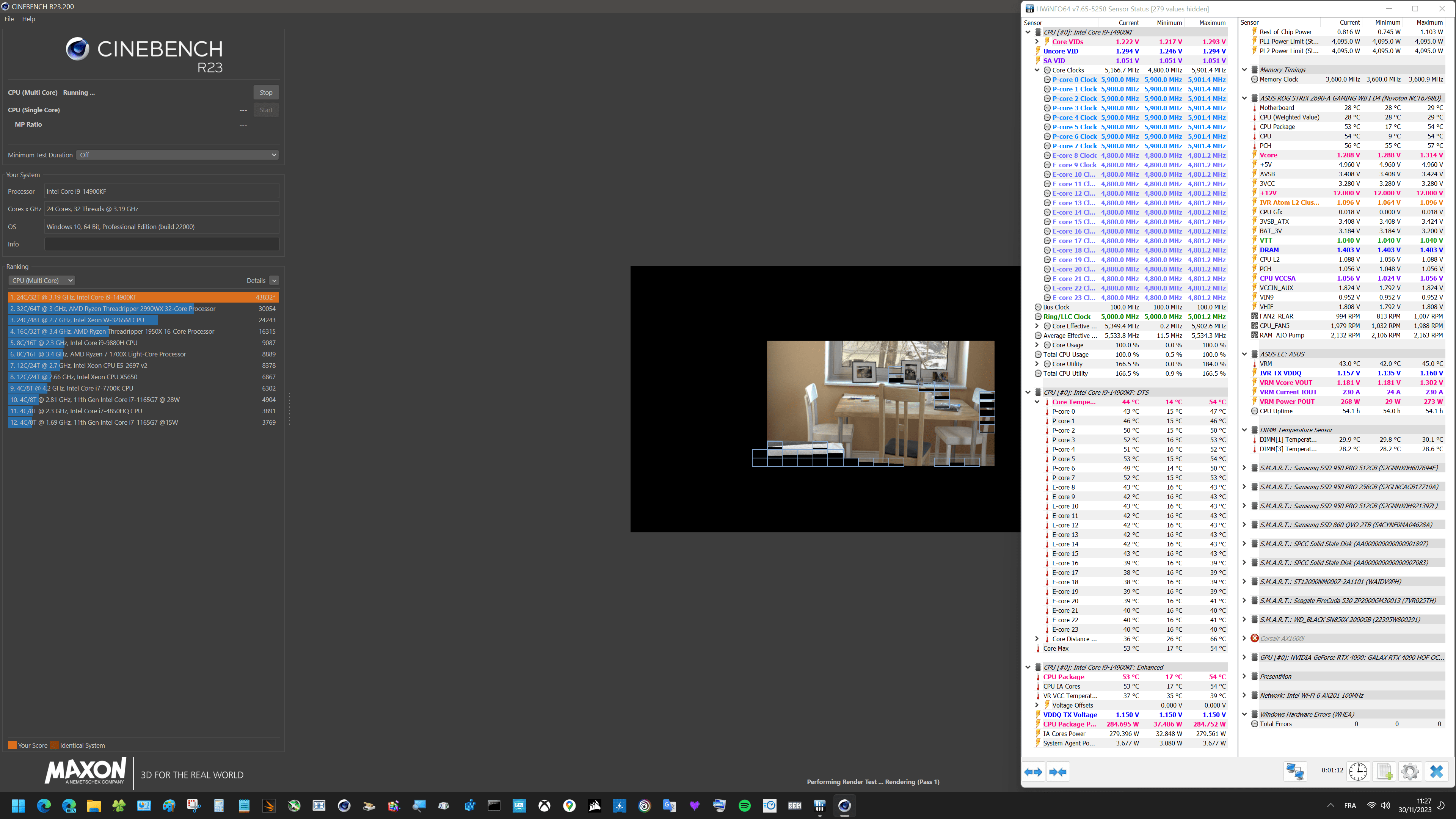This screenshot has height=819, width=1456.
Task: Expand Core VIDs sensor row
Action: (1037, 42)
